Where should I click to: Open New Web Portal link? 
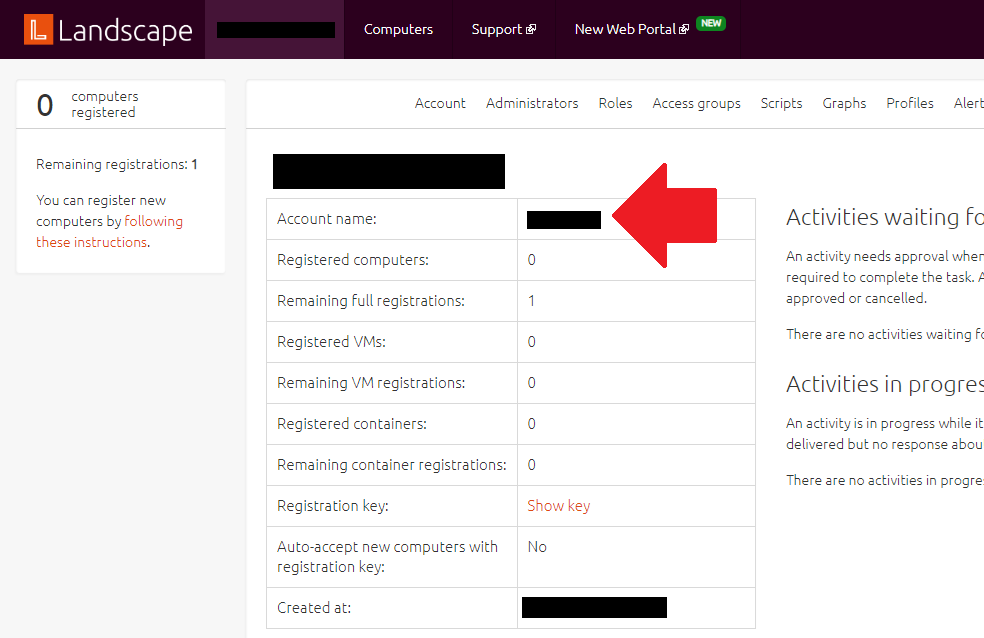click(625, 29)
